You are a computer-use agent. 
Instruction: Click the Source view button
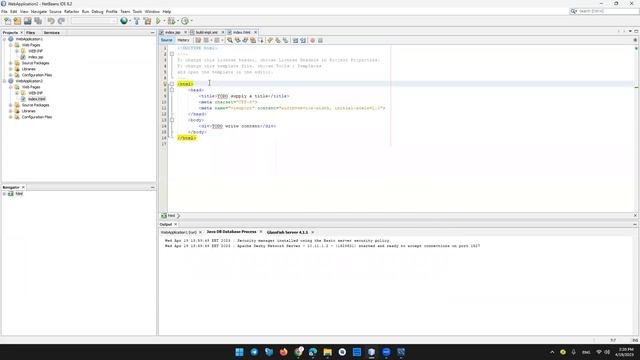pyautogui.click(x=167, y=40)
